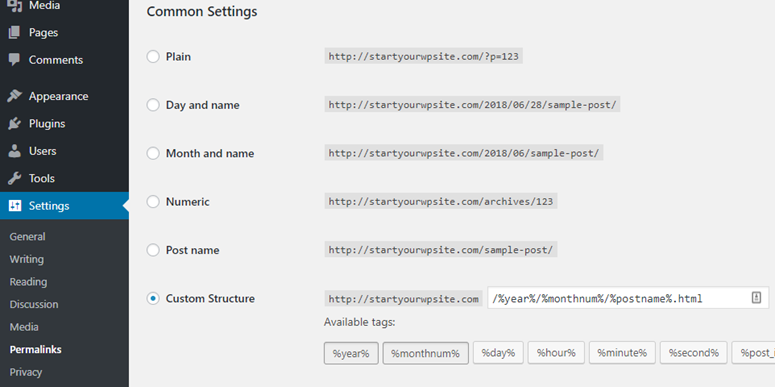Open the Comments menu label
The width and height of the screenshot is (775, 387).
coord(56,60)
